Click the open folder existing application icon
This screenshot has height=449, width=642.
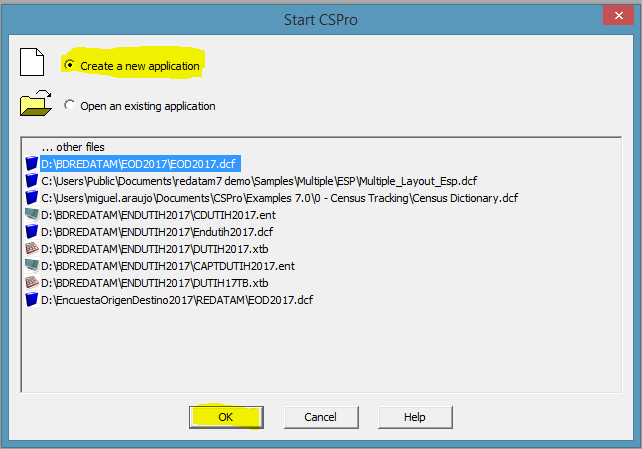coord(36,103)
